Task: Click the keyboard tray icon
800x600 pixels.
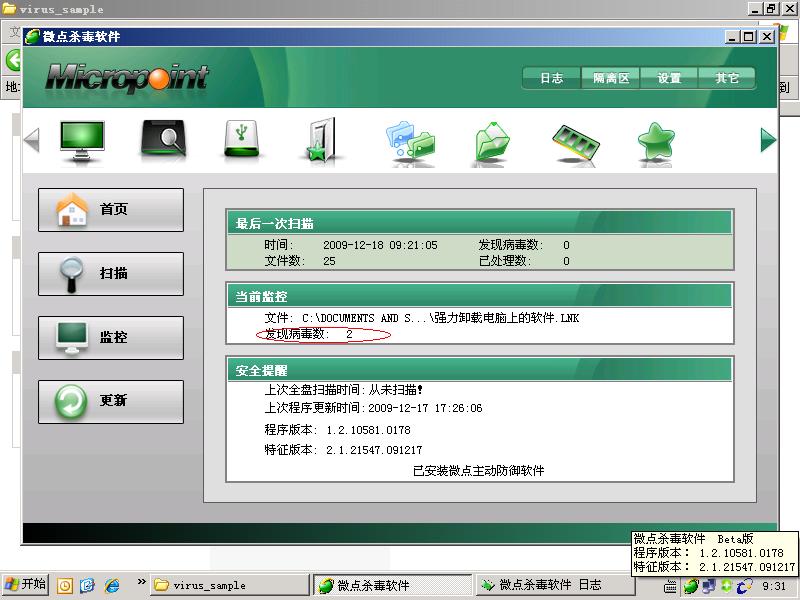Action: 670,587
